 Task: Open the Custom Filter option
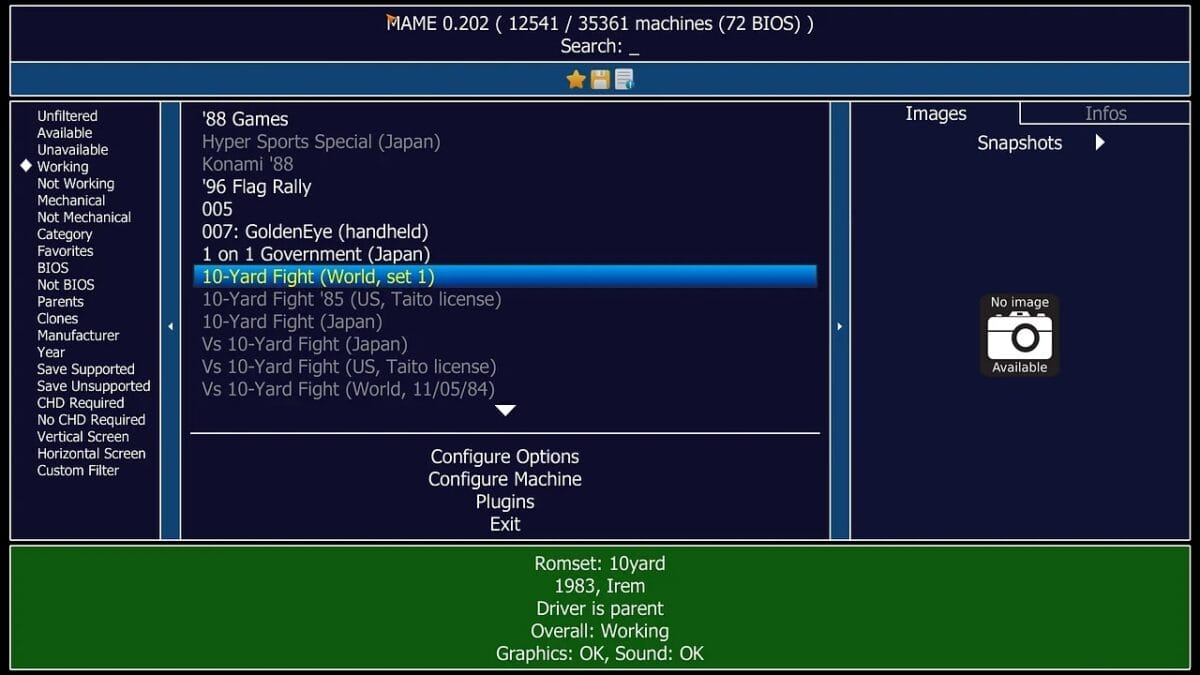tap(78, 471)
